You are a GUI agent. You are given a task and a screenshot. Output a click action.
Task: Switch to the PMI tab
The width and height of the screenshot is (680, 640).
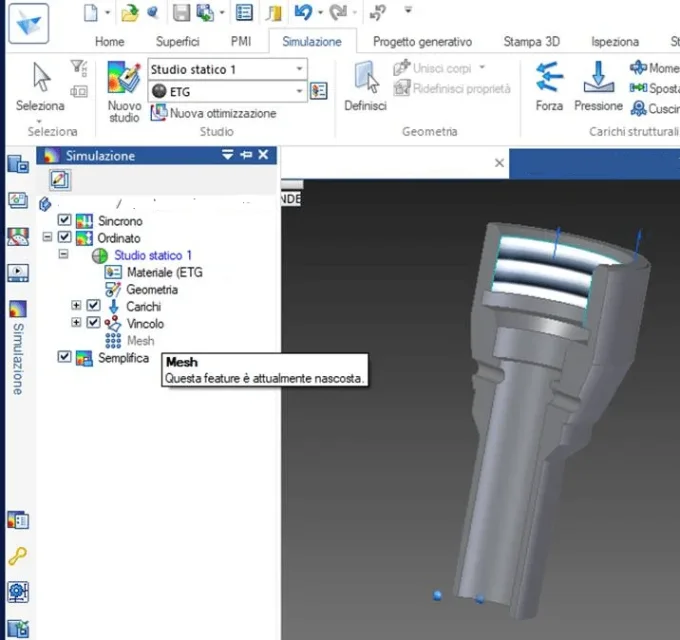[241, 42]
